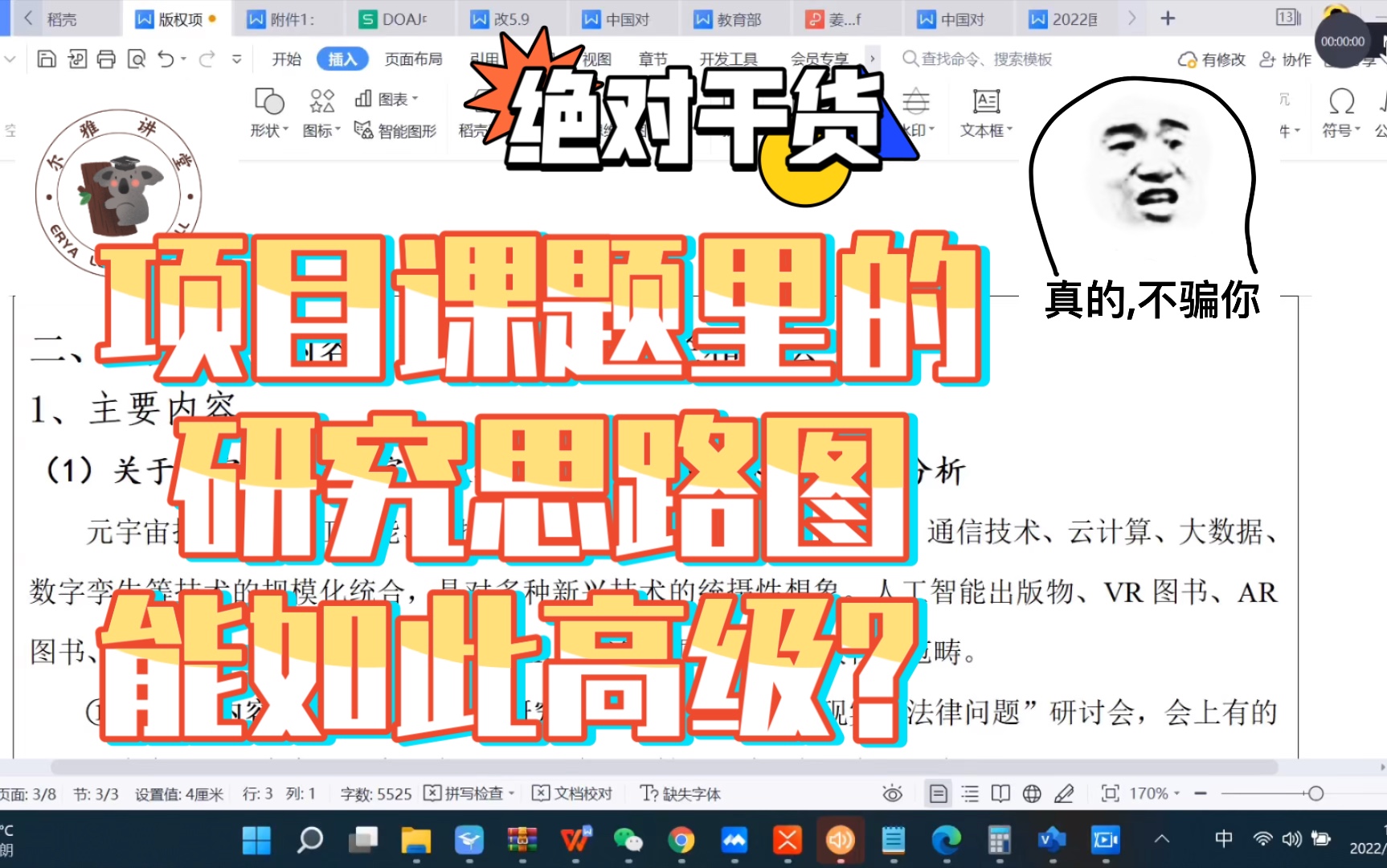
Task: Click the zoom slider handle
Action: click(x=1315, y=794)
